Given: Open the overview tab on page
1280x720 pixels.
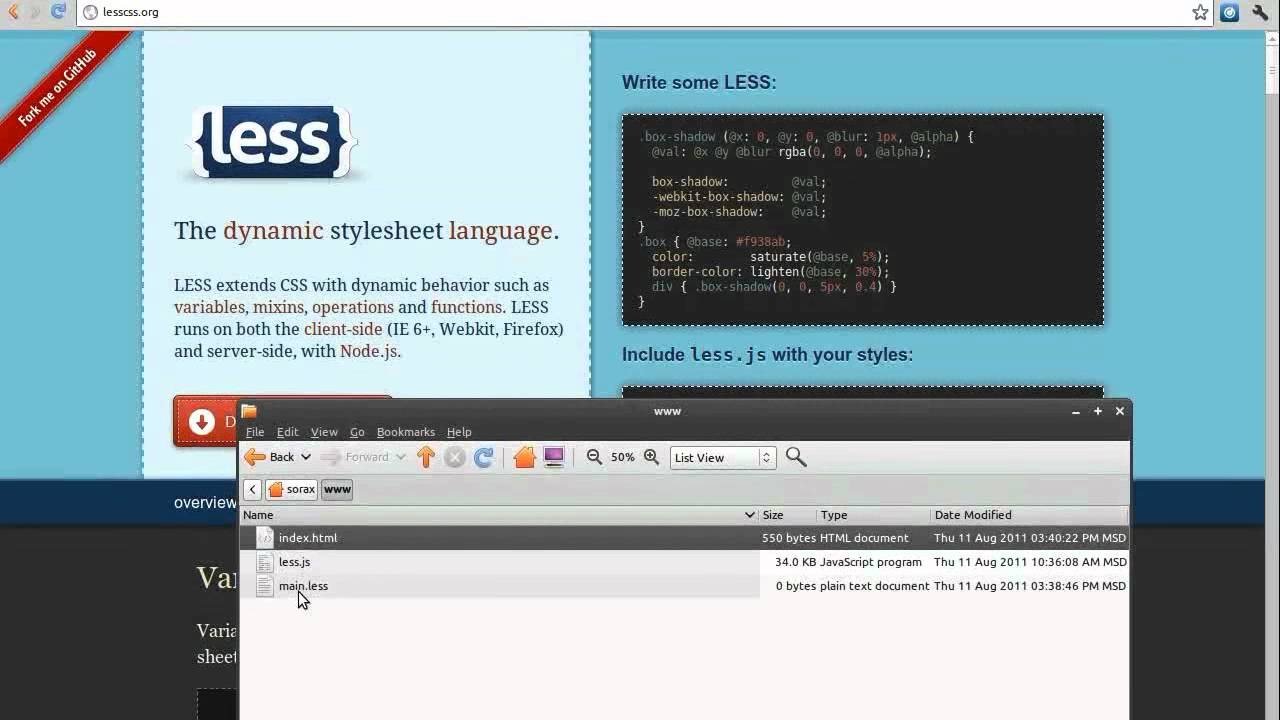Looking at the screenshot, I should click(205, 503).
